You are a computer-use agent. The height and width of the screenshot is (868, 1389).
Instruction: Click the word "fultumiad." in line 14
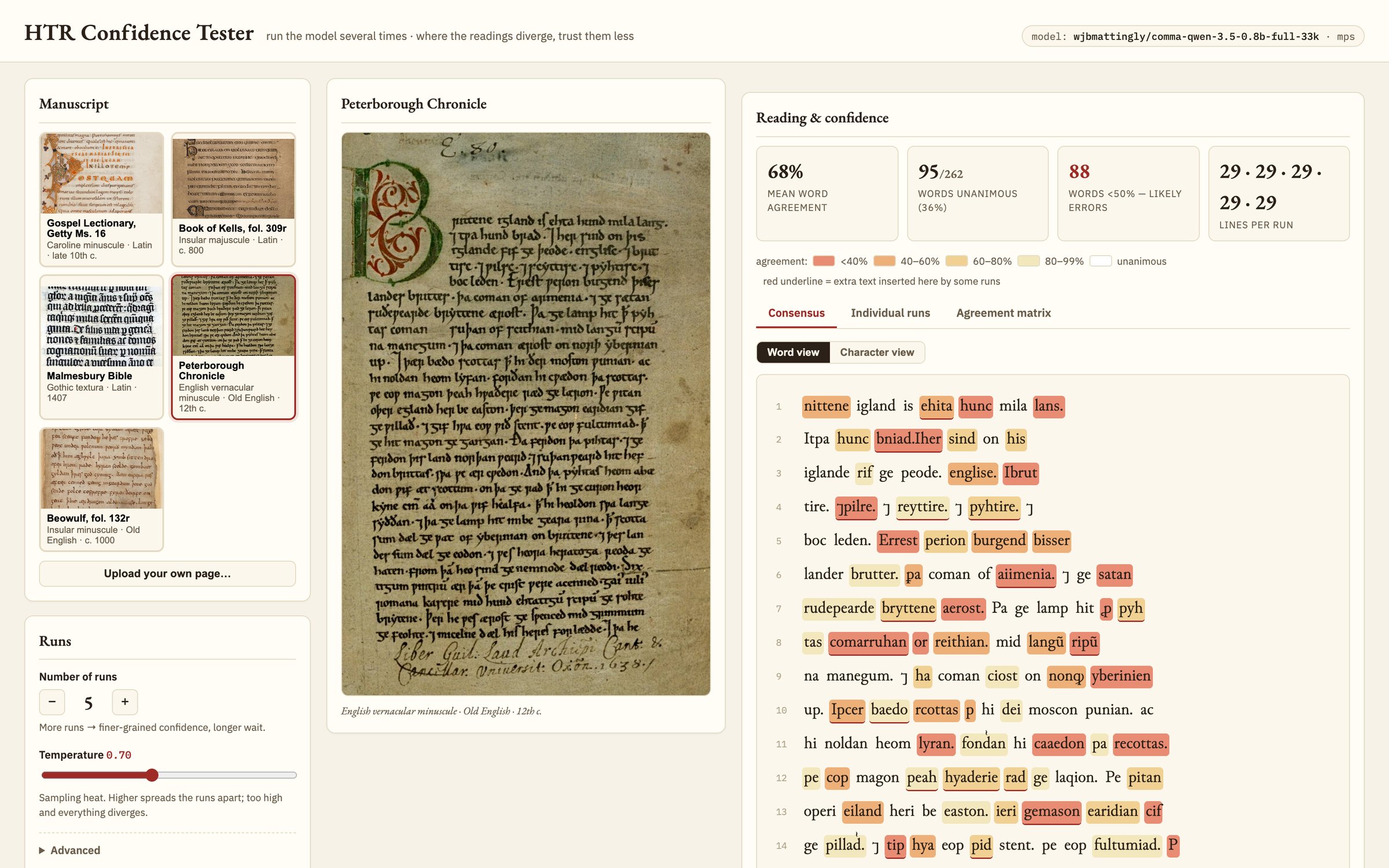coord(1127,845)
